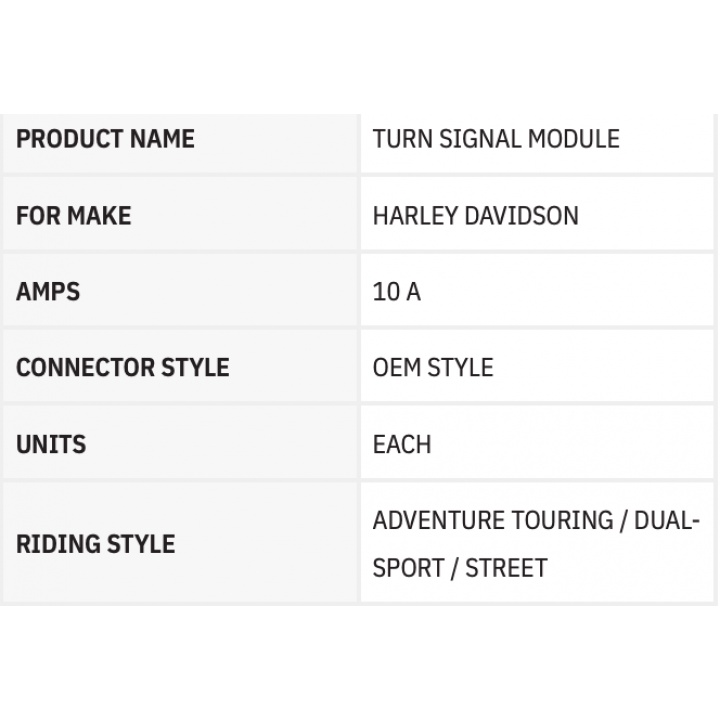Click the word STREET in riding style
This screenshot has height=720, width=720.
point(505,568)
